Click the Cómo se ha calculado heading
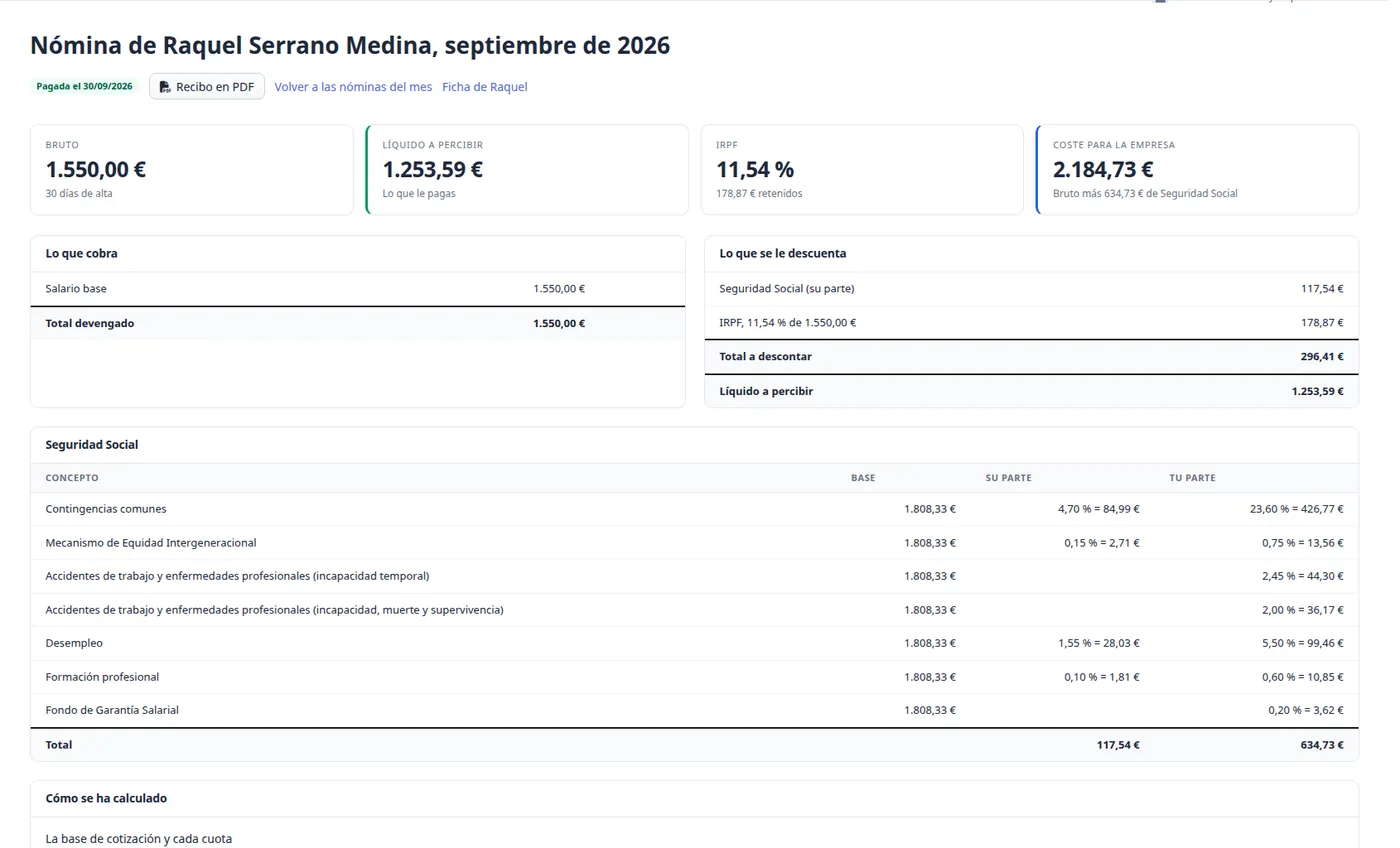 click(106, 799)
